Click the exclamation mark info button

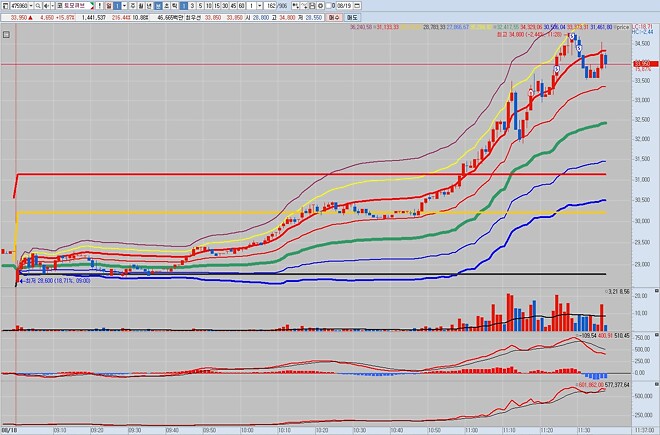click(x=99, y=6)
